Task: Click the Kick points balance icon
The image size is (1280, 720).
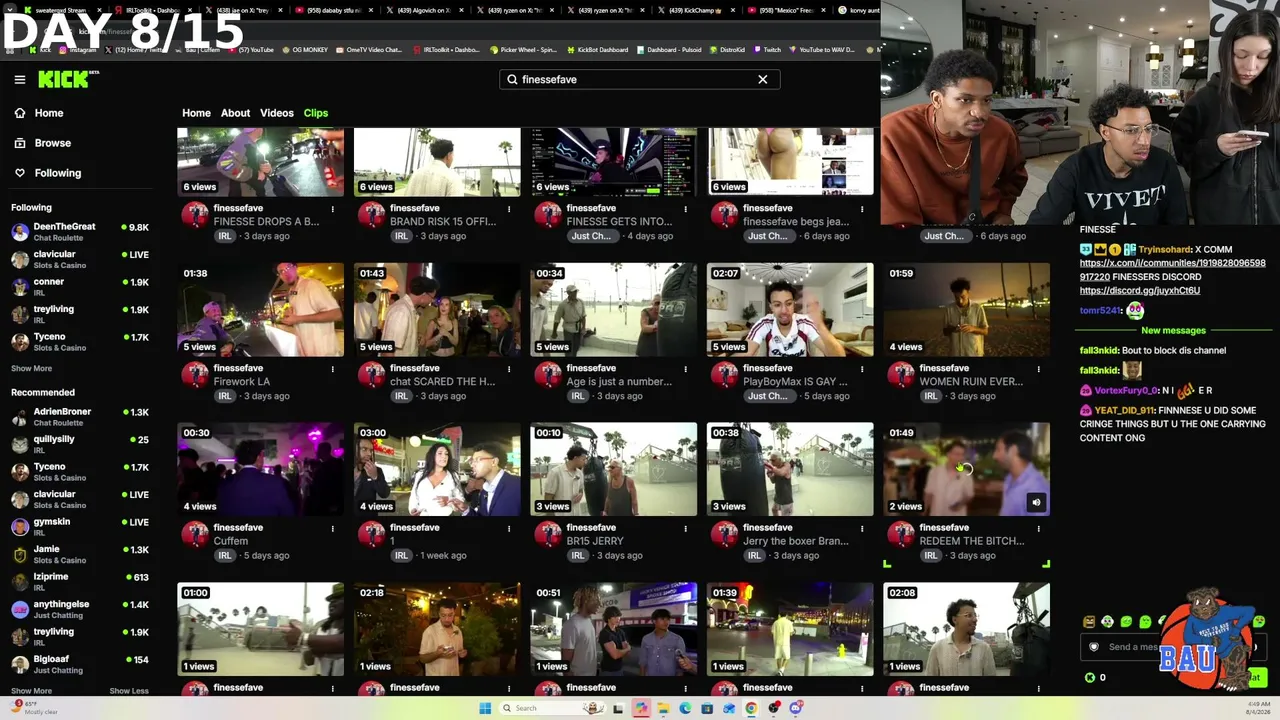Action: 1090,678
